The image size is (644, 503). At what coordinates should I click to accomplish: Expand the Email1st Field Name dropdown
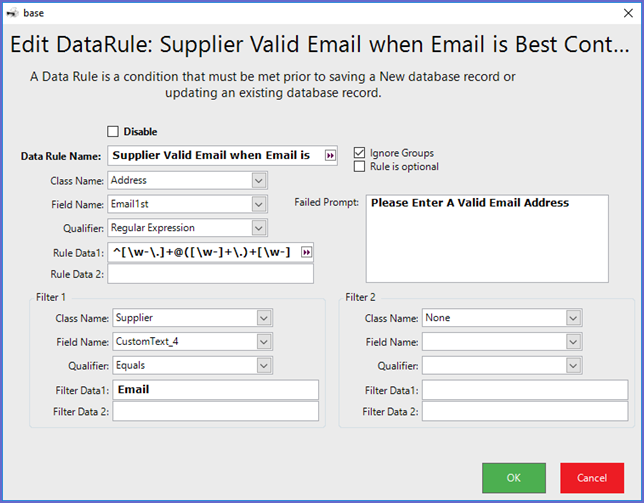(258, 204)
